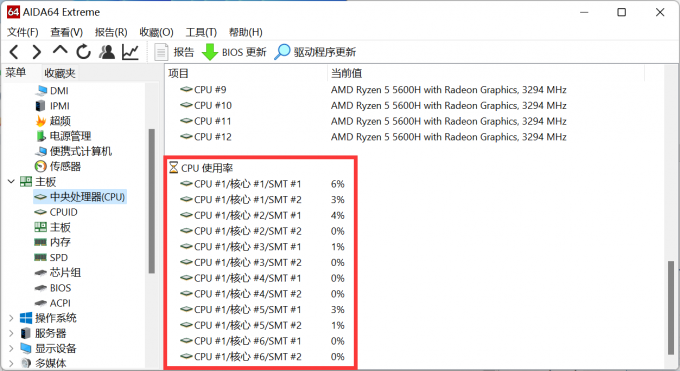Select ACPI in the tree
Image resolution: width=680 pixels, height=371 pixels.
point(53,303)
